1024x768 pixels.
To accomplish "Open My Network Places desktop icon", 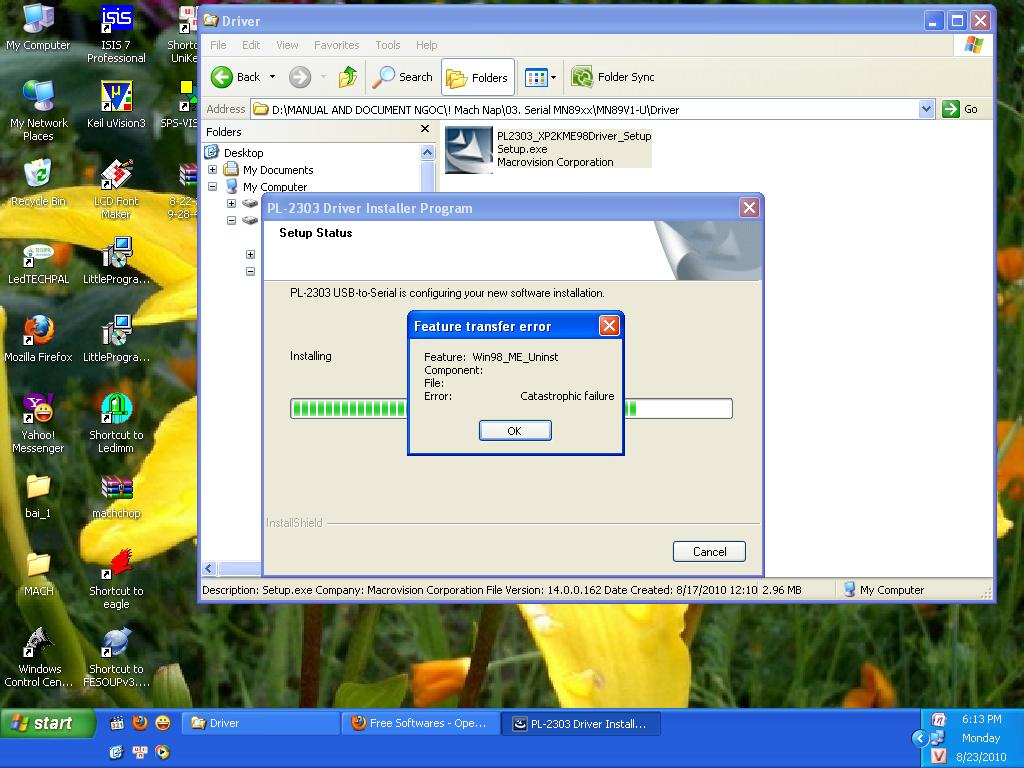I will (x=38, y=111).
